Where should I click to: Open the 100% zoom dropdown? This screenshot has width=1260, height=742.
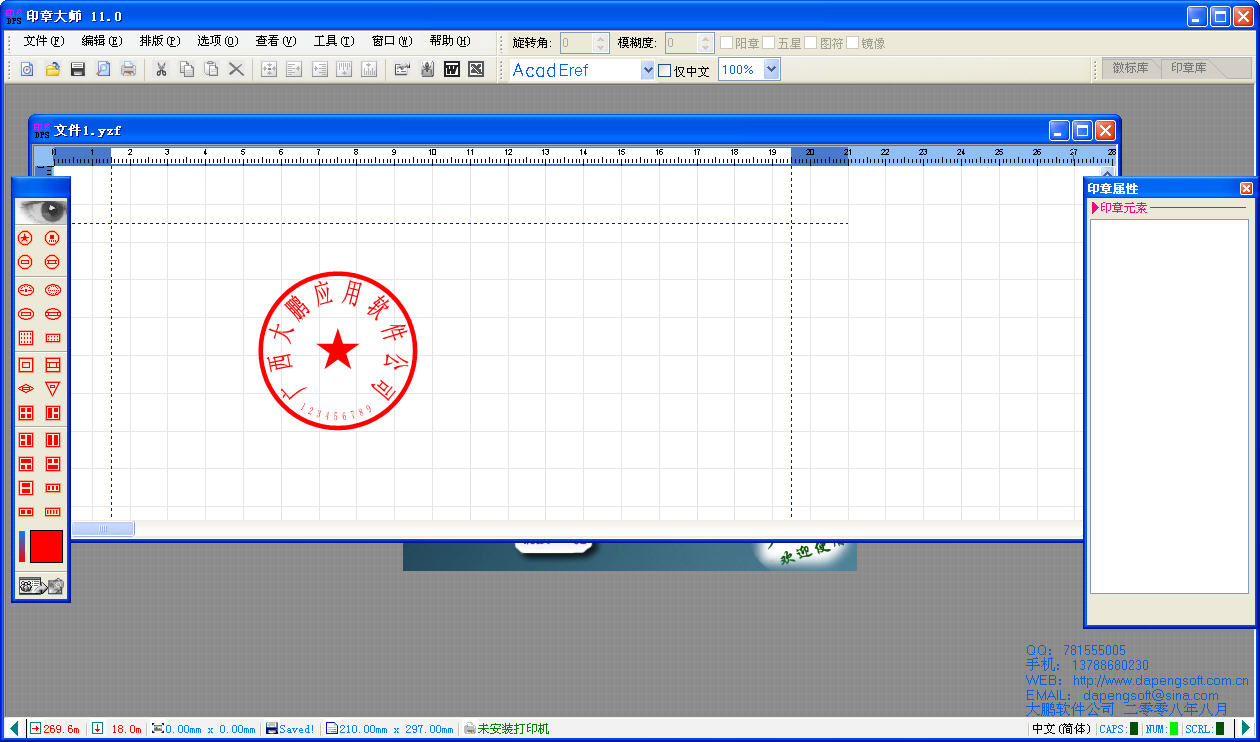pyautogui.click(x=771, y=70)
